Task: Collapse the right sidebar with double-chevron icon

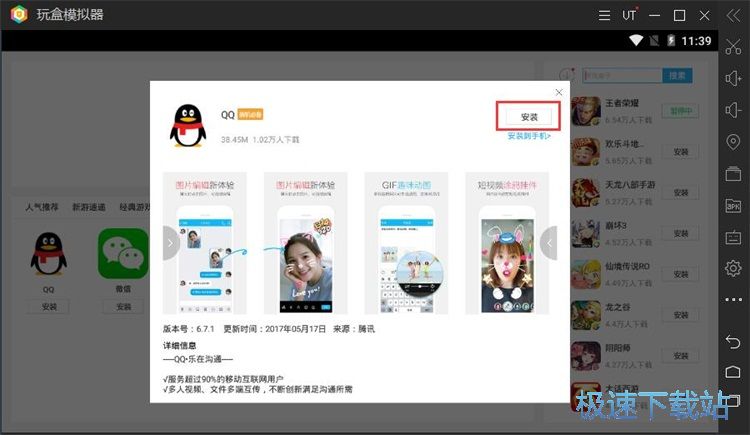Action: [733, 15]
